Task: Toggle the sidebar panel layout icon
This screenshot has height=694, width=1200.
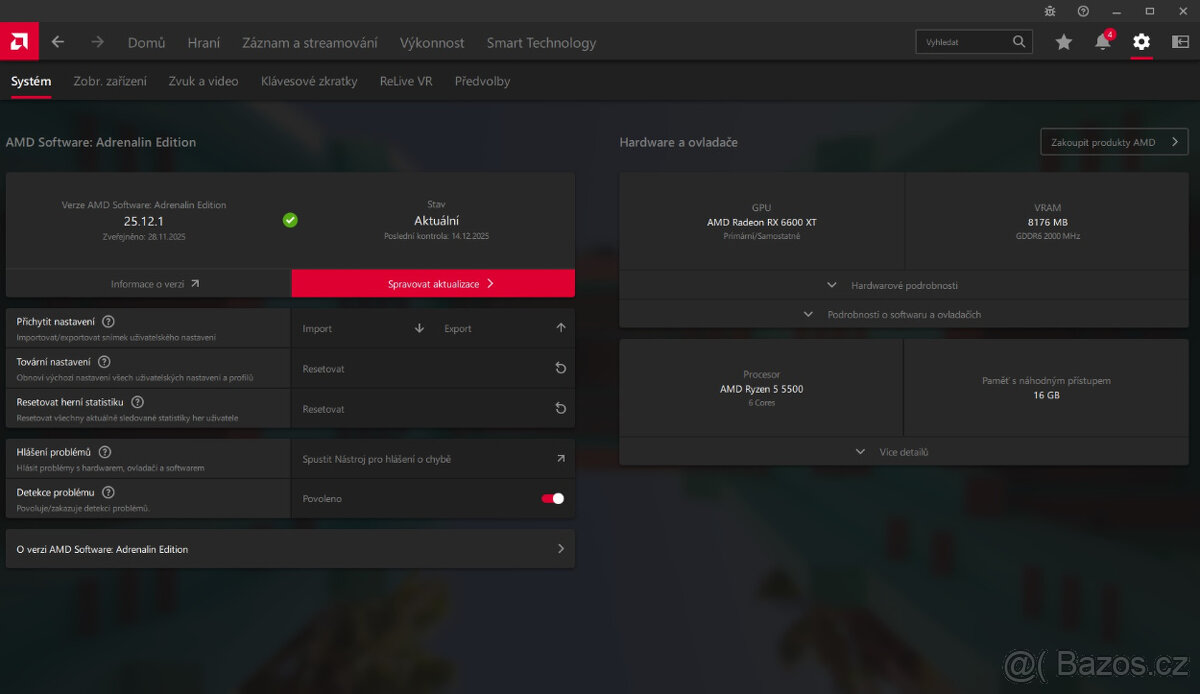Action: (1180, 42)
